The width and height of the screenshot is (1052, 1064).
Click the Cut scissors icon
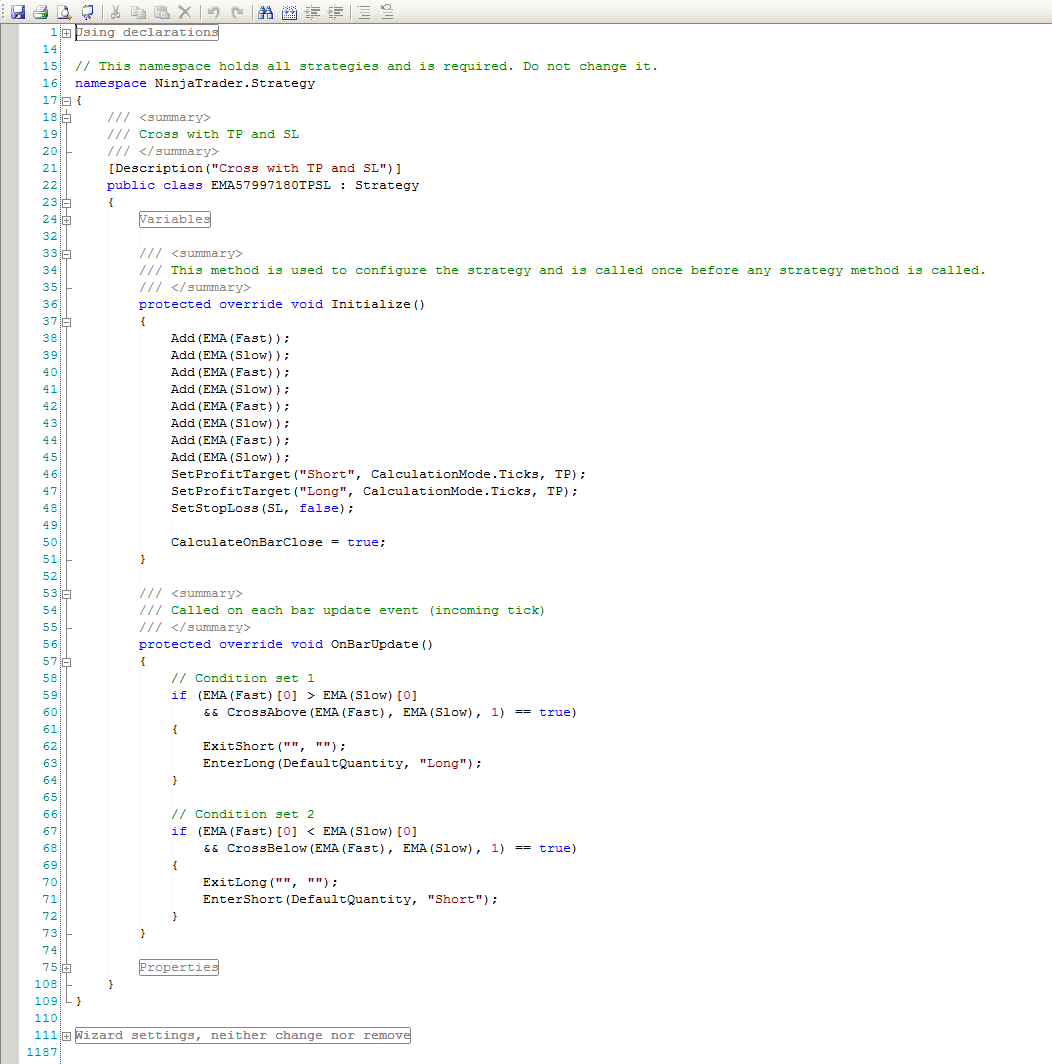tap(115, 12)
